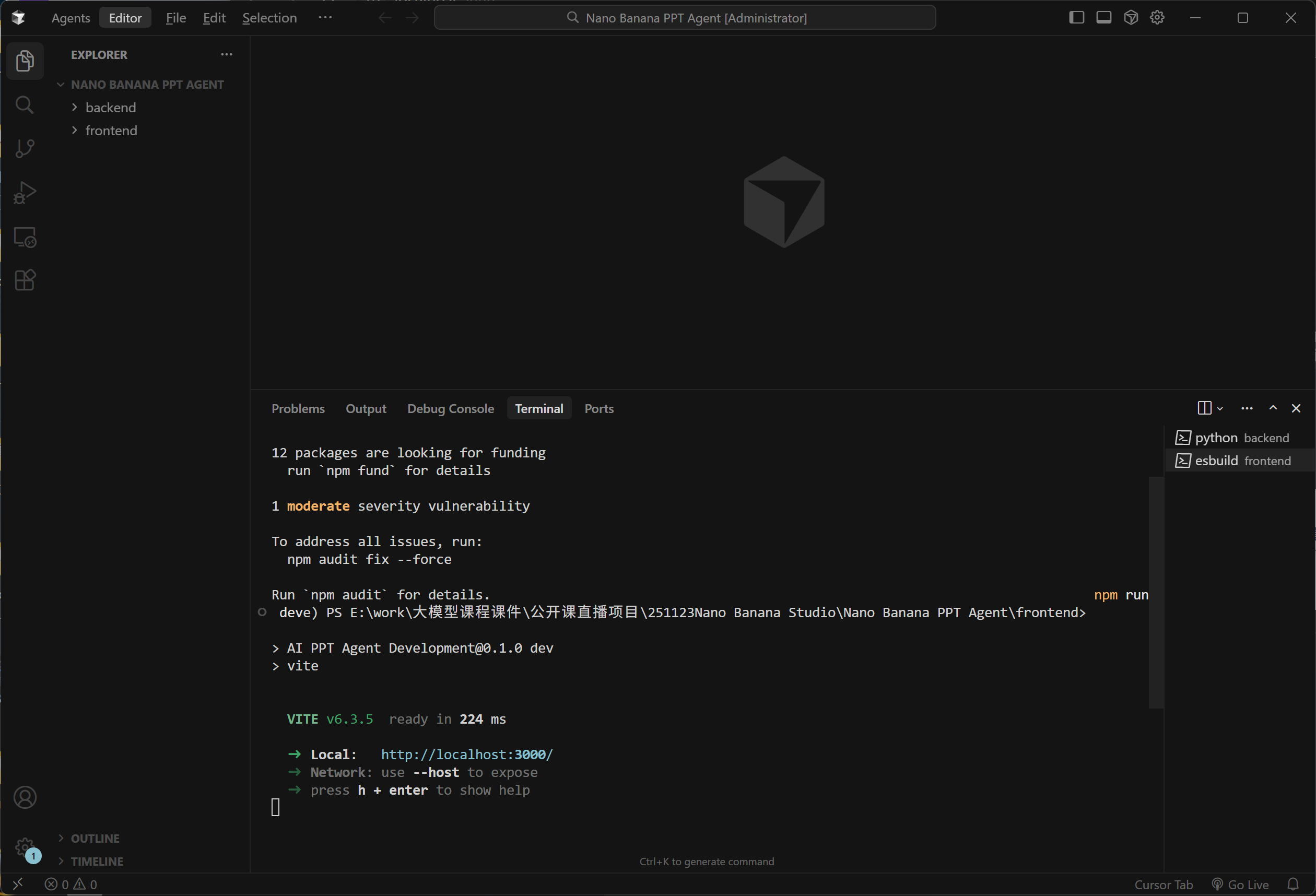This screenshot has width=1316, height=896.
Task: Open Remote Explorer view icon
Action: pos(25,237)
